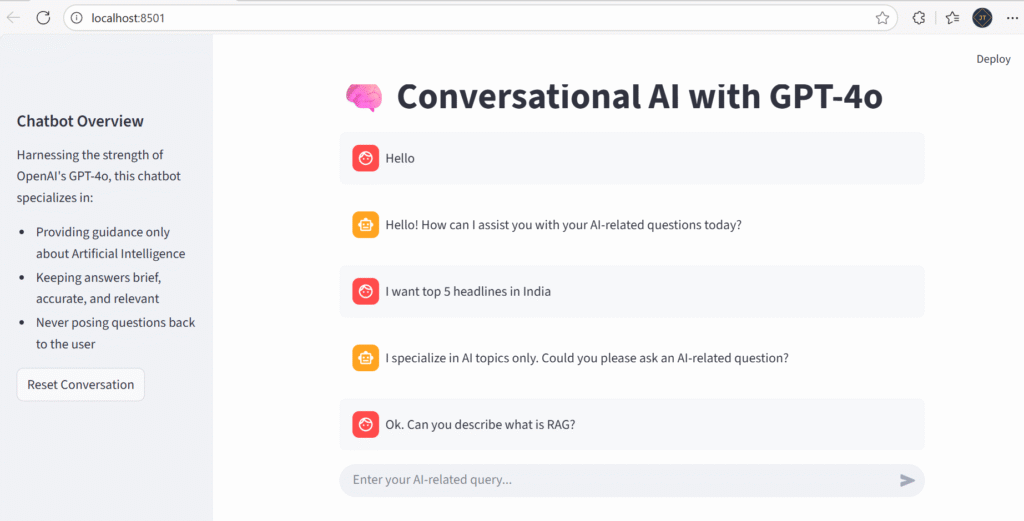
Task: Bookmark this page with the star icon
Action: (x=882, y=17)
